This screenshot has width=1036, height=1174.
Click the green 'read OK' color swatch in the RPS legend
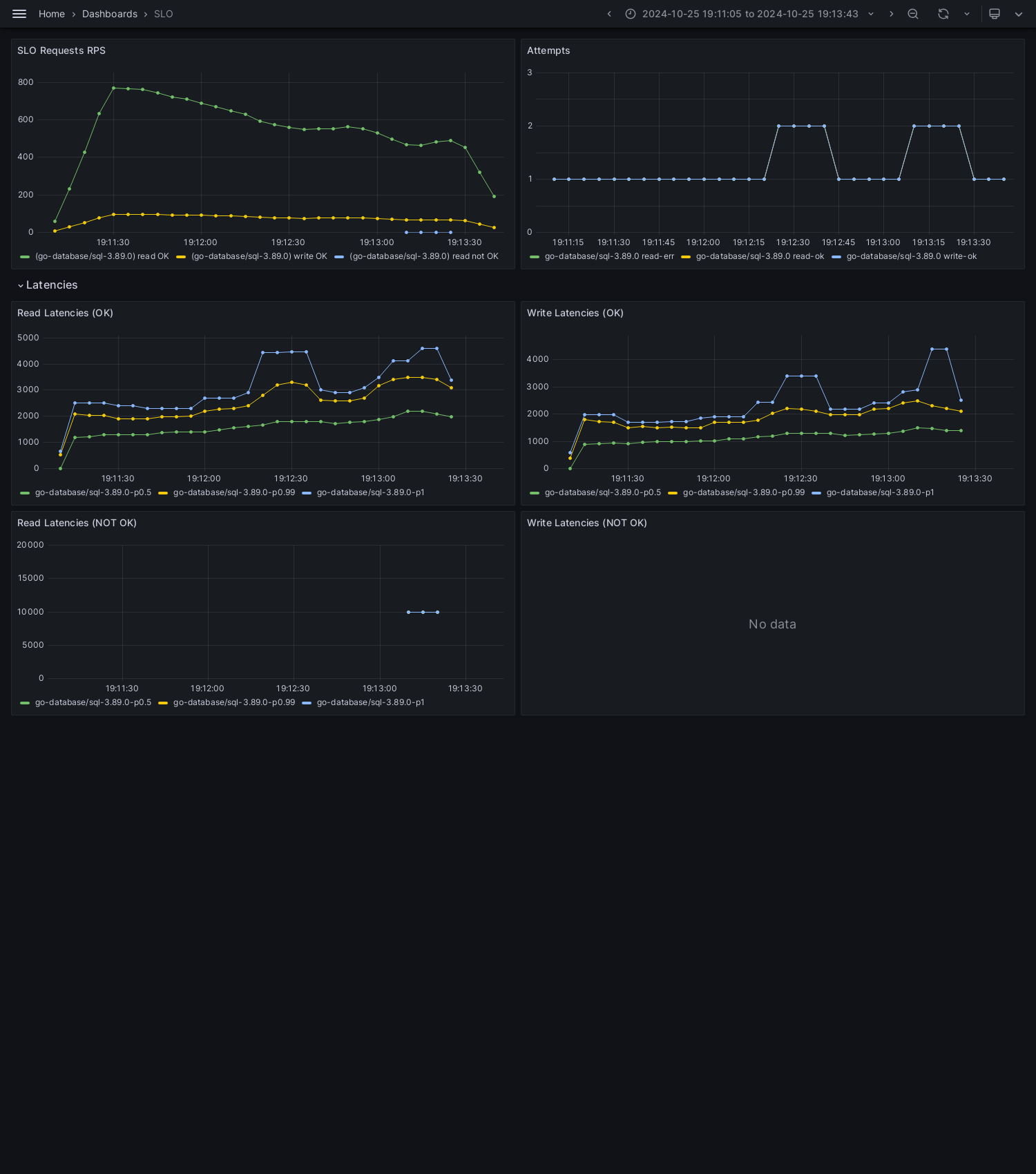coord(25,257)
